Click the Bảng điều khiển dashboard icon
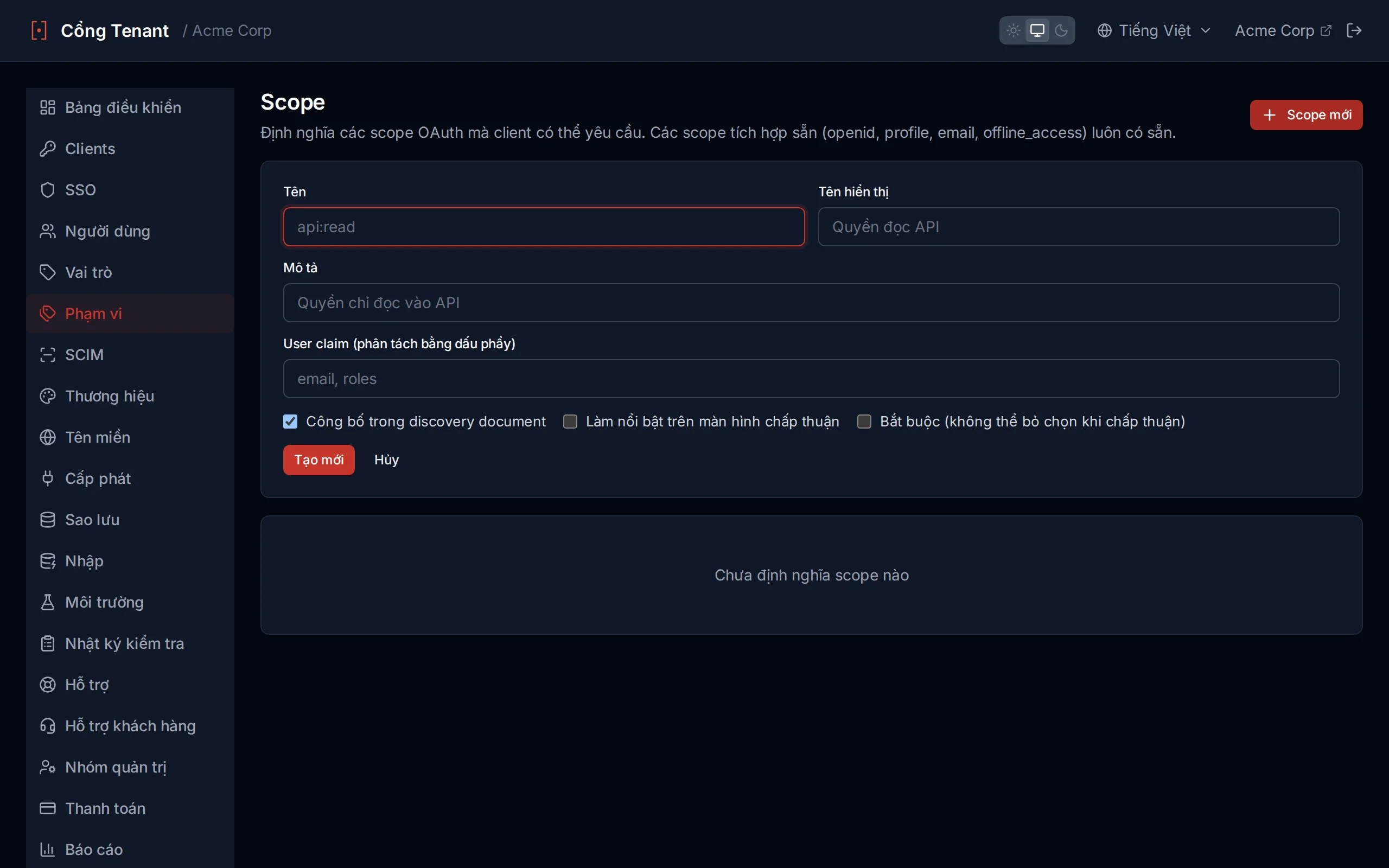The image size is (1389, 868). (48, 107)
